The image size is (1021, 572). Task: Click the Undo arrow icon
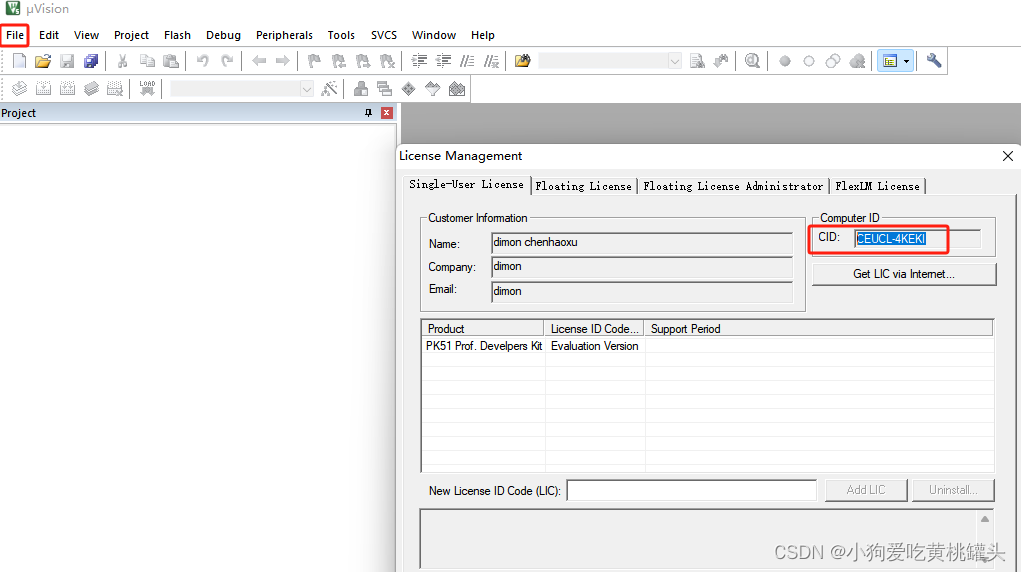203,61
